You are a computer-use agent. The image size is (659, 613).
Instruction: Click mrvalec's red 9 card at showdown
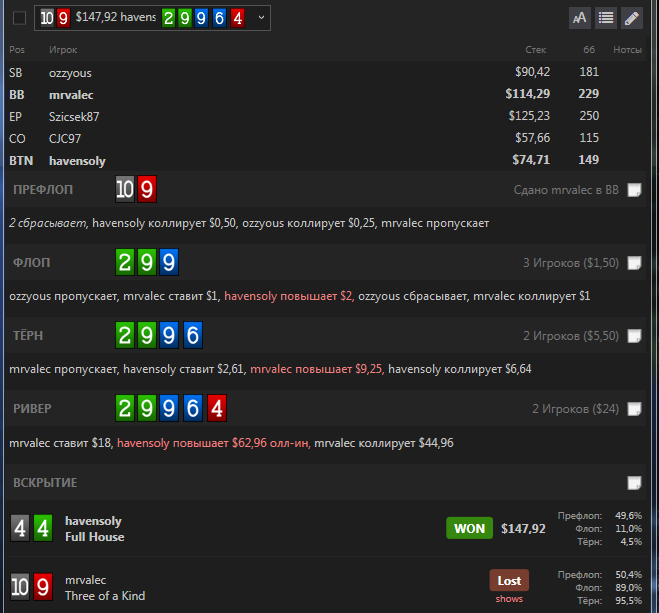43,587
